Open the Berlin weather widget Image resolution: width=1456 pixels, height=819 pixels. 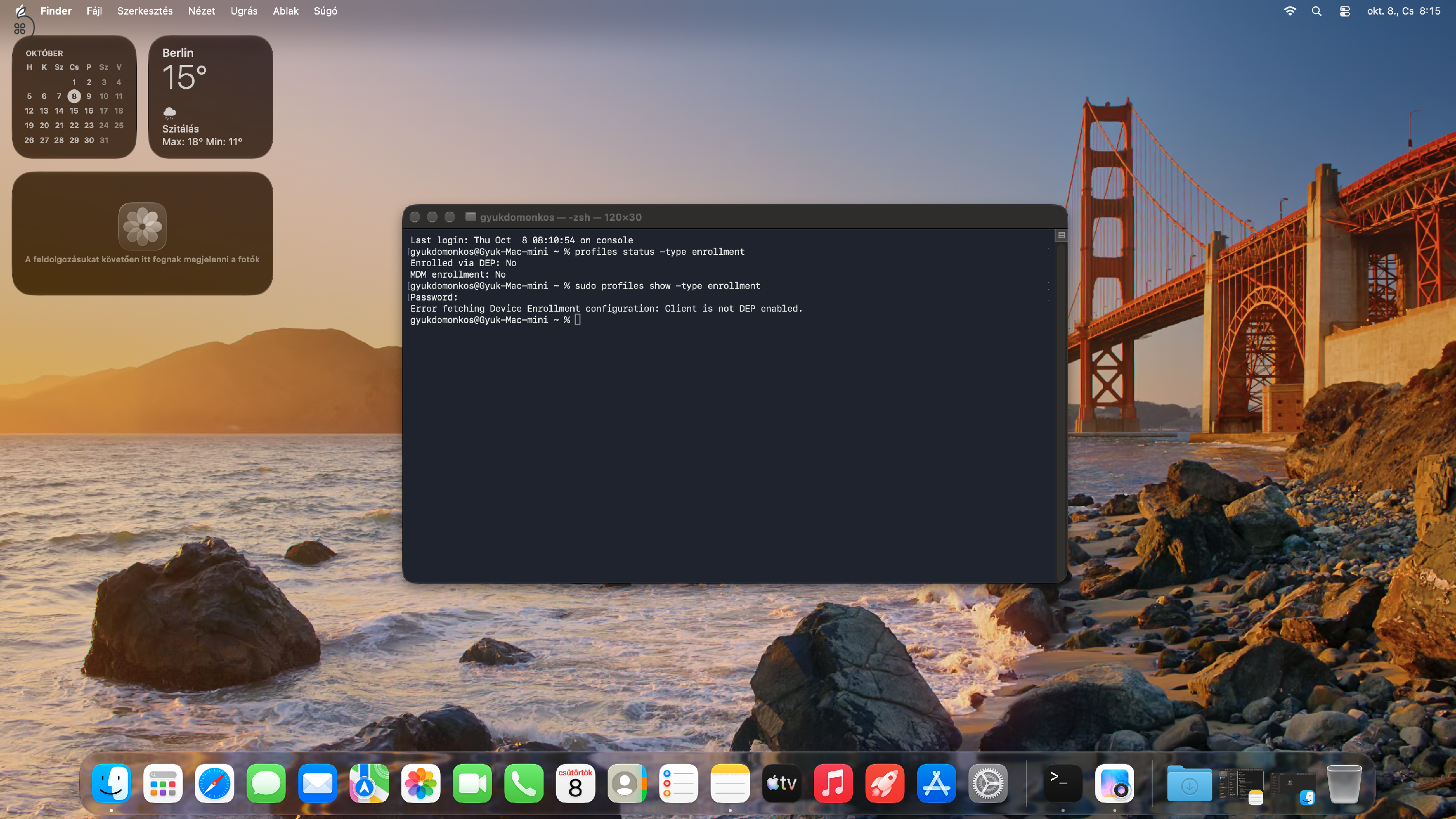[210, 97]
